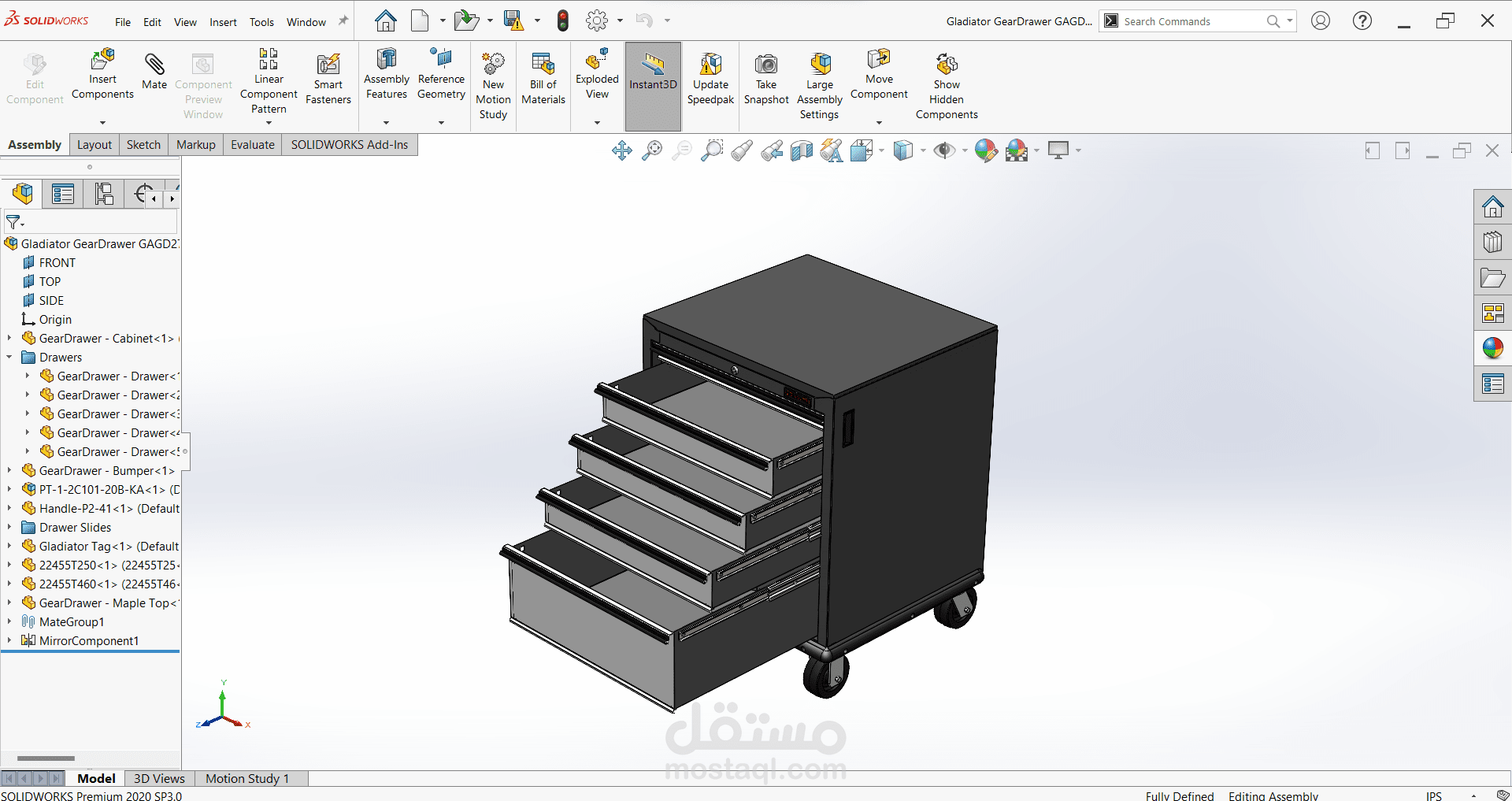Open the ConfigurationManager tab icon
This screenshot has width=1512, height=801.
click(x=103, y=194)
